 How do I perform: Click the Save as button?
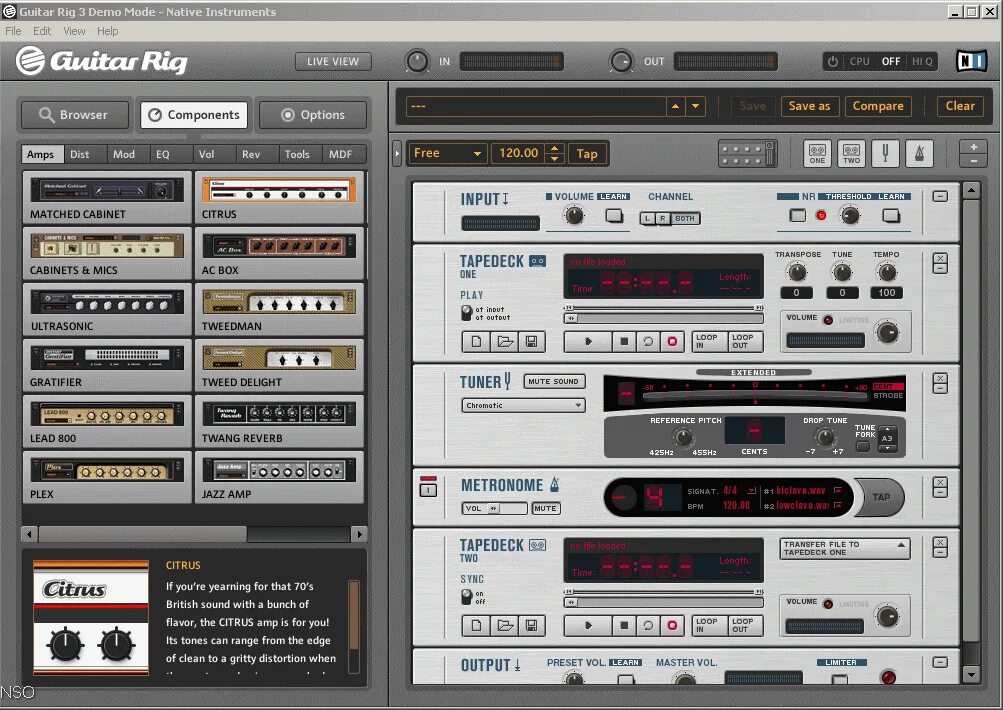point(809,106)
